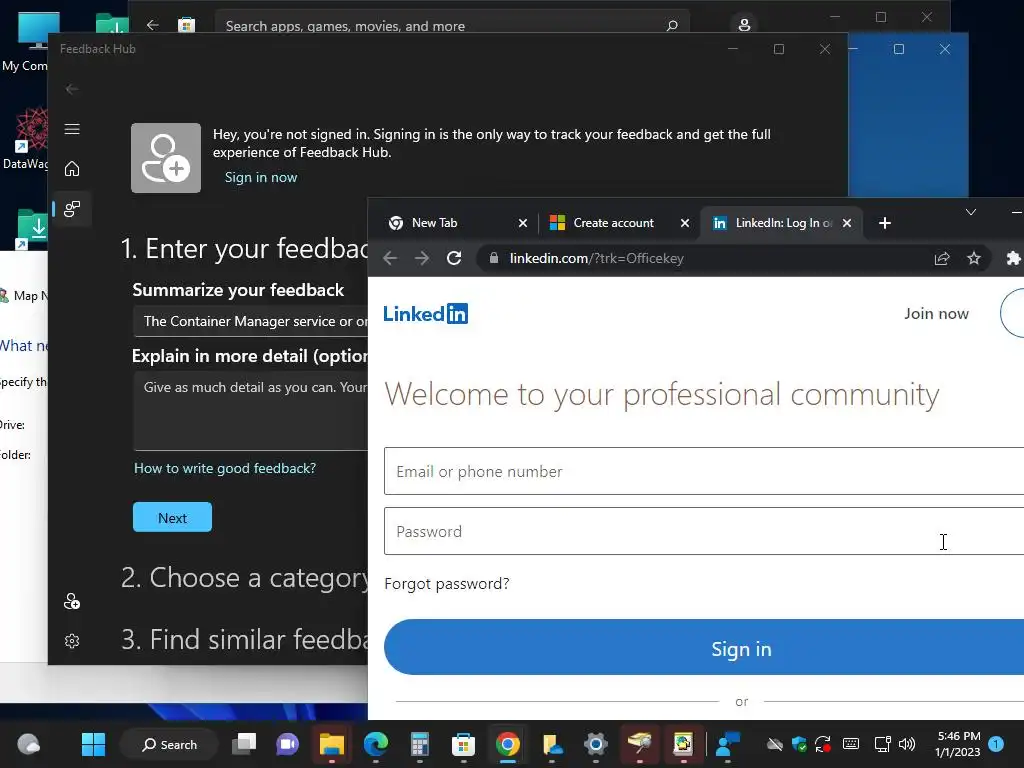The height and width of the screenshot is (768, 1024).
Task: Open Windows Security tray icon
Action: pyautogui.click(x=799, y=744)
